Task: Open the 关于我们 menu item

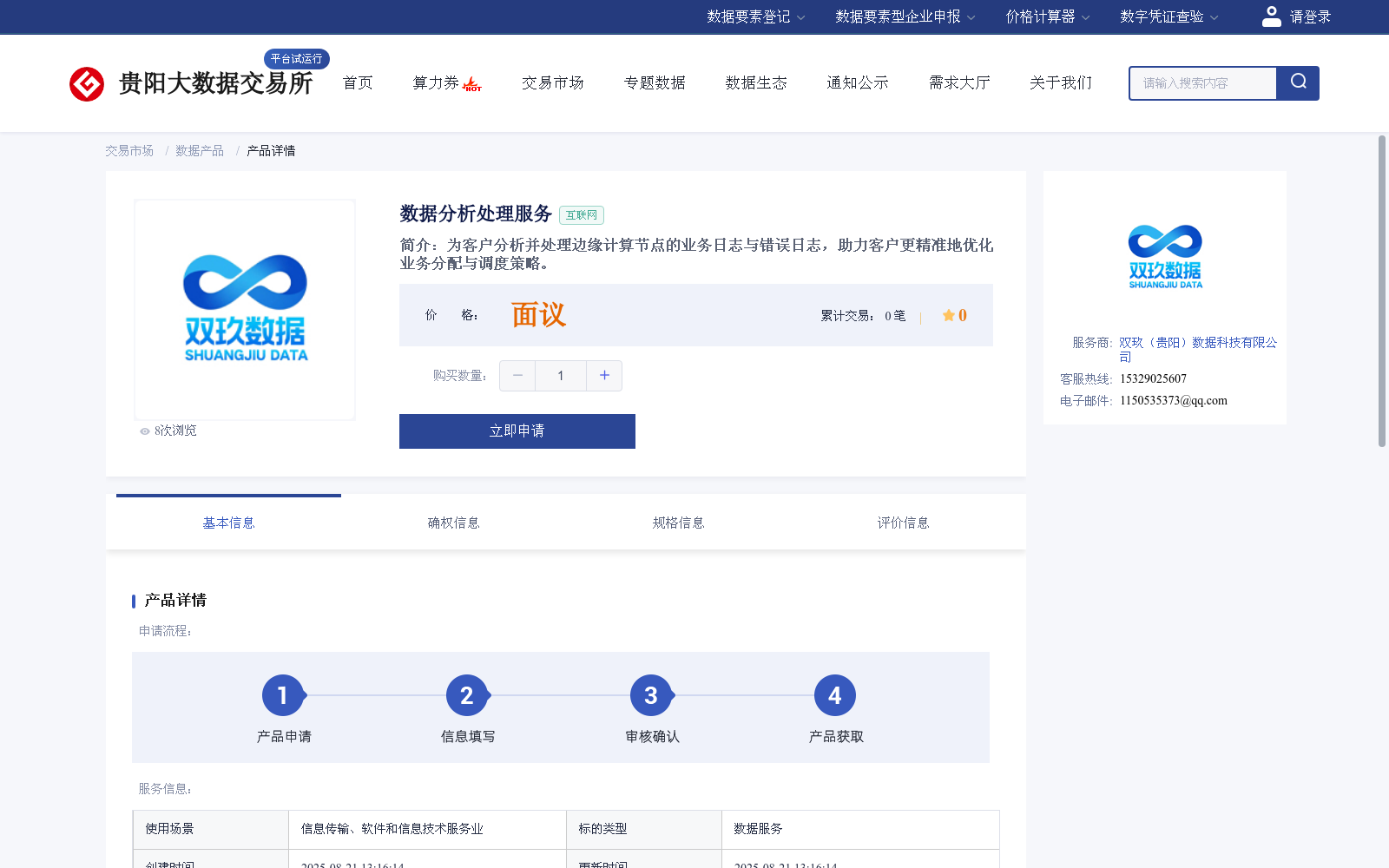Action: click(x=1061, y=82)
